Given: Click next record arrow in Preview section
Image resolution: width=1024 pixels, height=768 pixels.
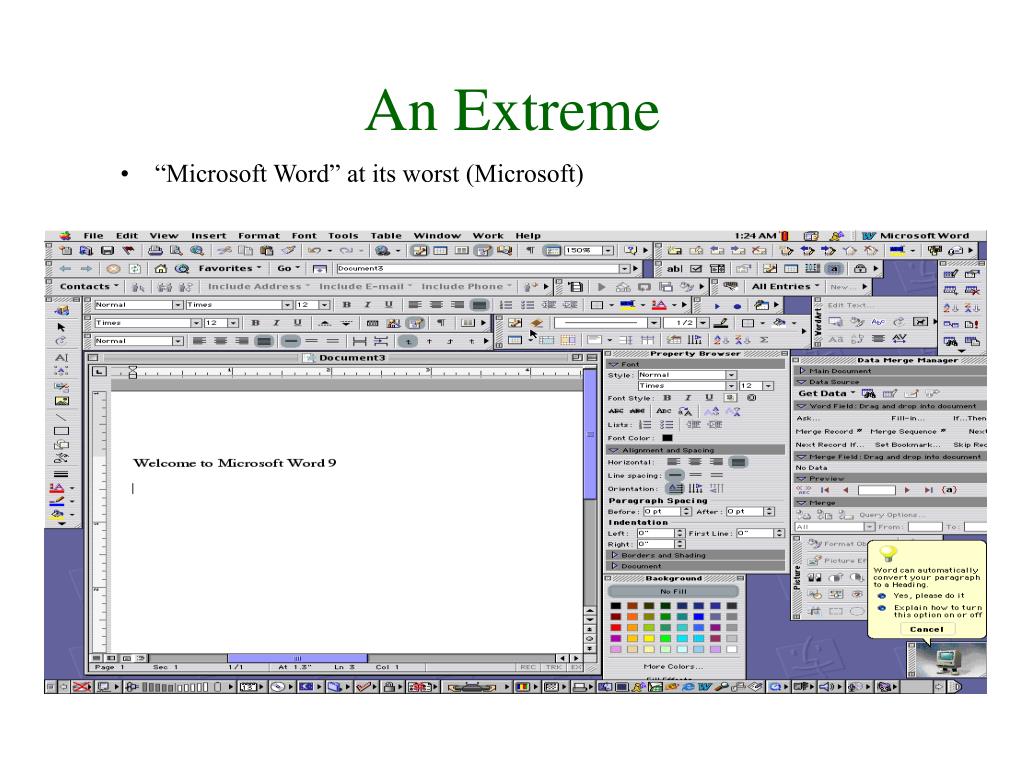Looking at the screenshot, I should [906, 490].
